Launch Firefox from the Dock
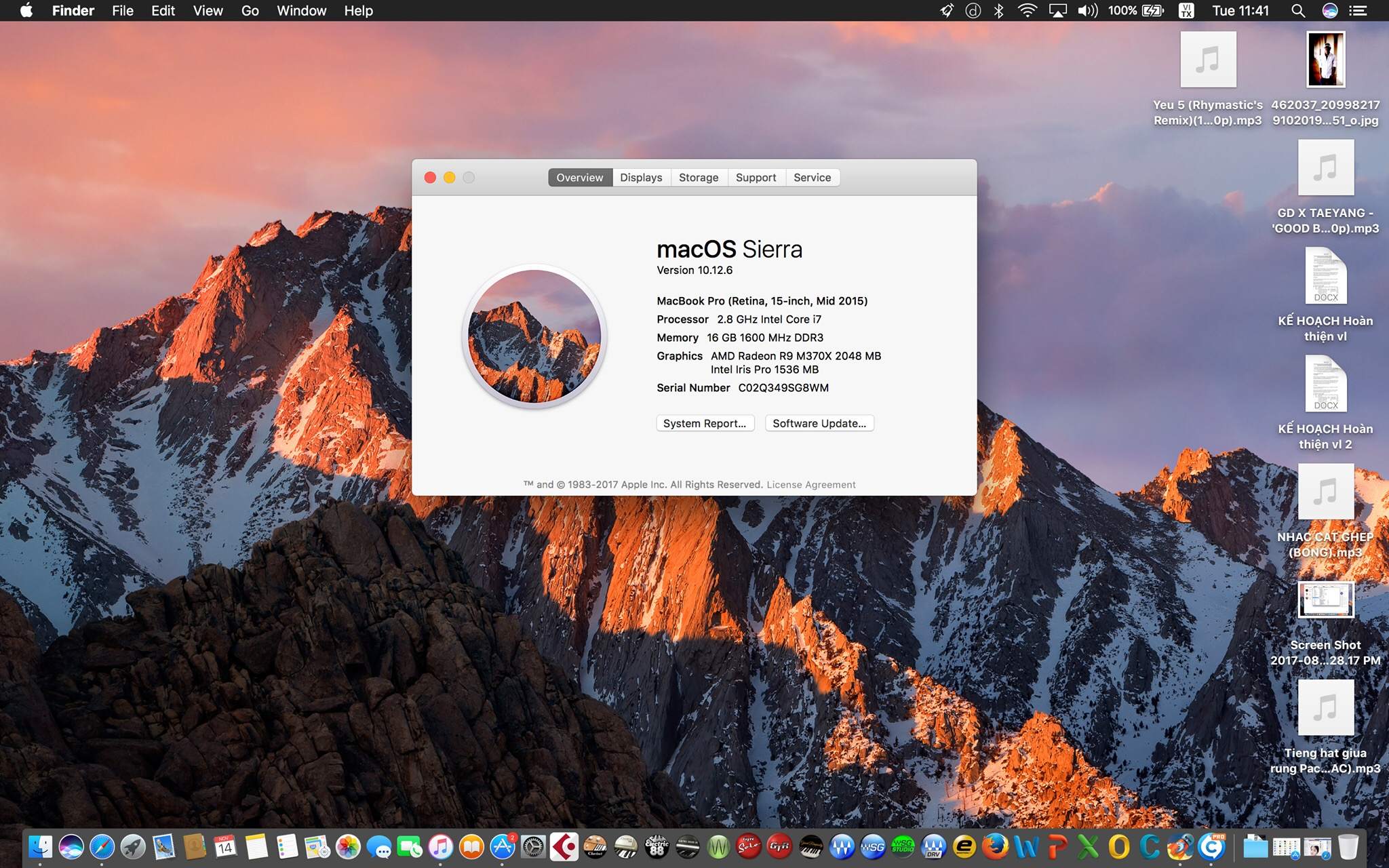This screenshot has height=868, width=1389. [x=995, y=846]
